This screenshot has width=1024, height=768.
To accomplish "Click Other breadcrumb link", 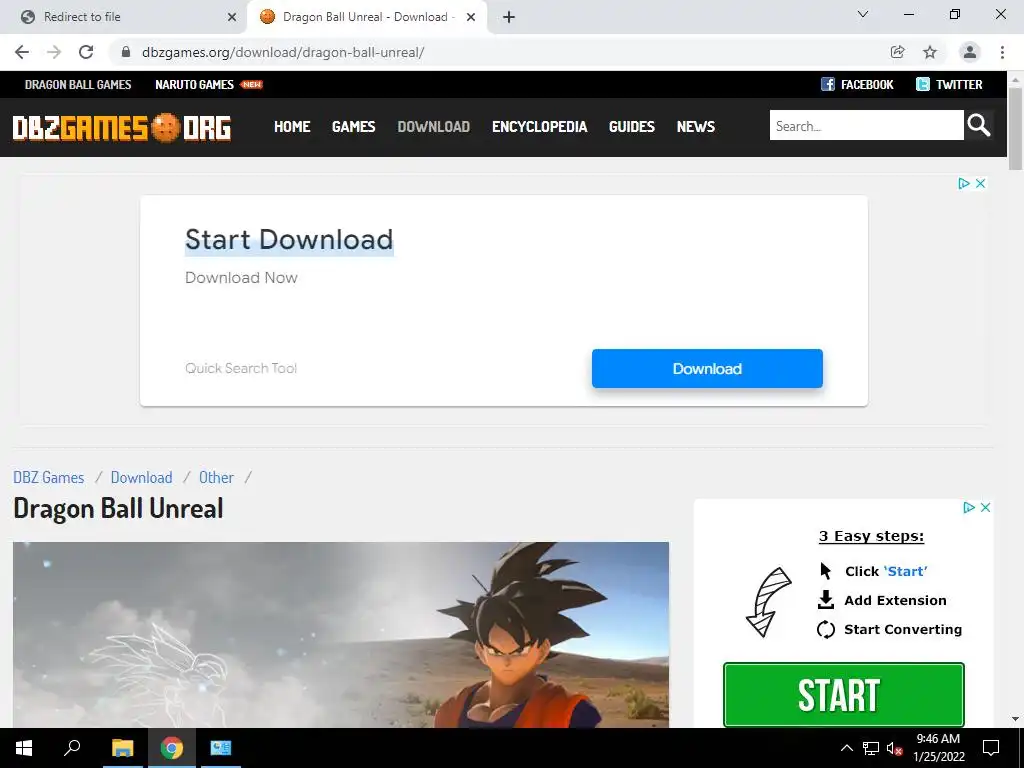I will point(216,477).
